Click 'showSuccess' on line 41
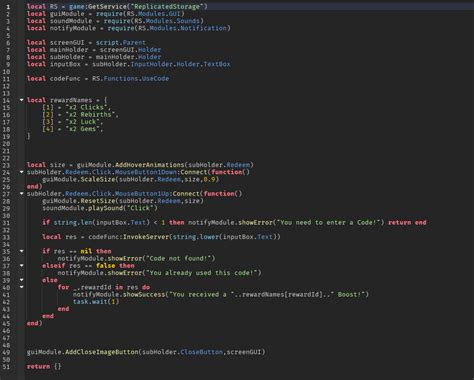The image size is (474, 380). pos(144,295)
